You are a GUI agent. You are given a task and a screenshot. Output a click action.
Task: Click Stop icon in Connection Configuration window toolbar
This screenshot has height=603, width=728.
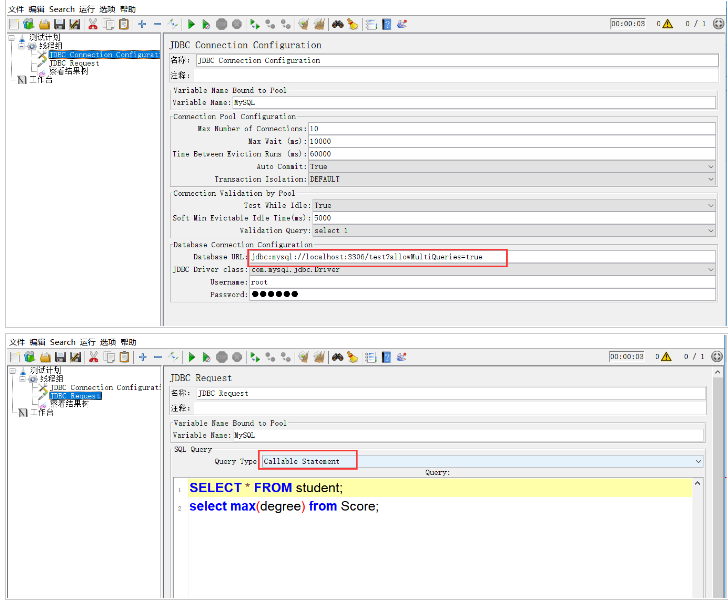[x=221, y=24]
